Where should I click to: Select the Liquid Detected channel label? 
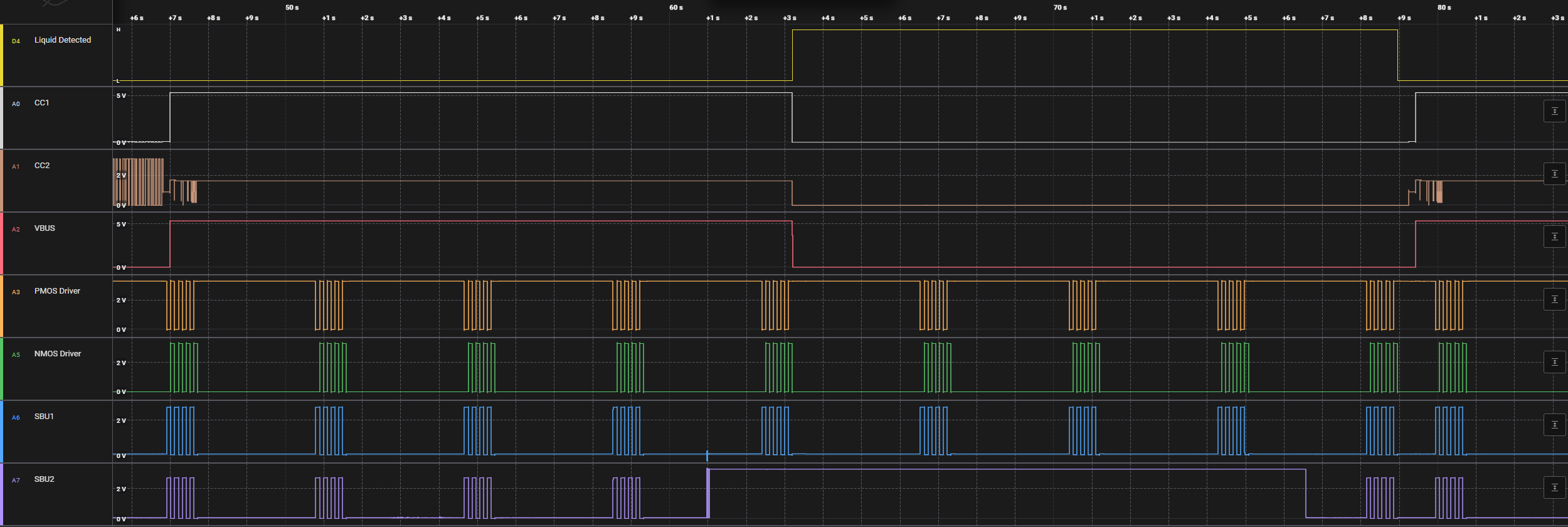pos(62,40)
